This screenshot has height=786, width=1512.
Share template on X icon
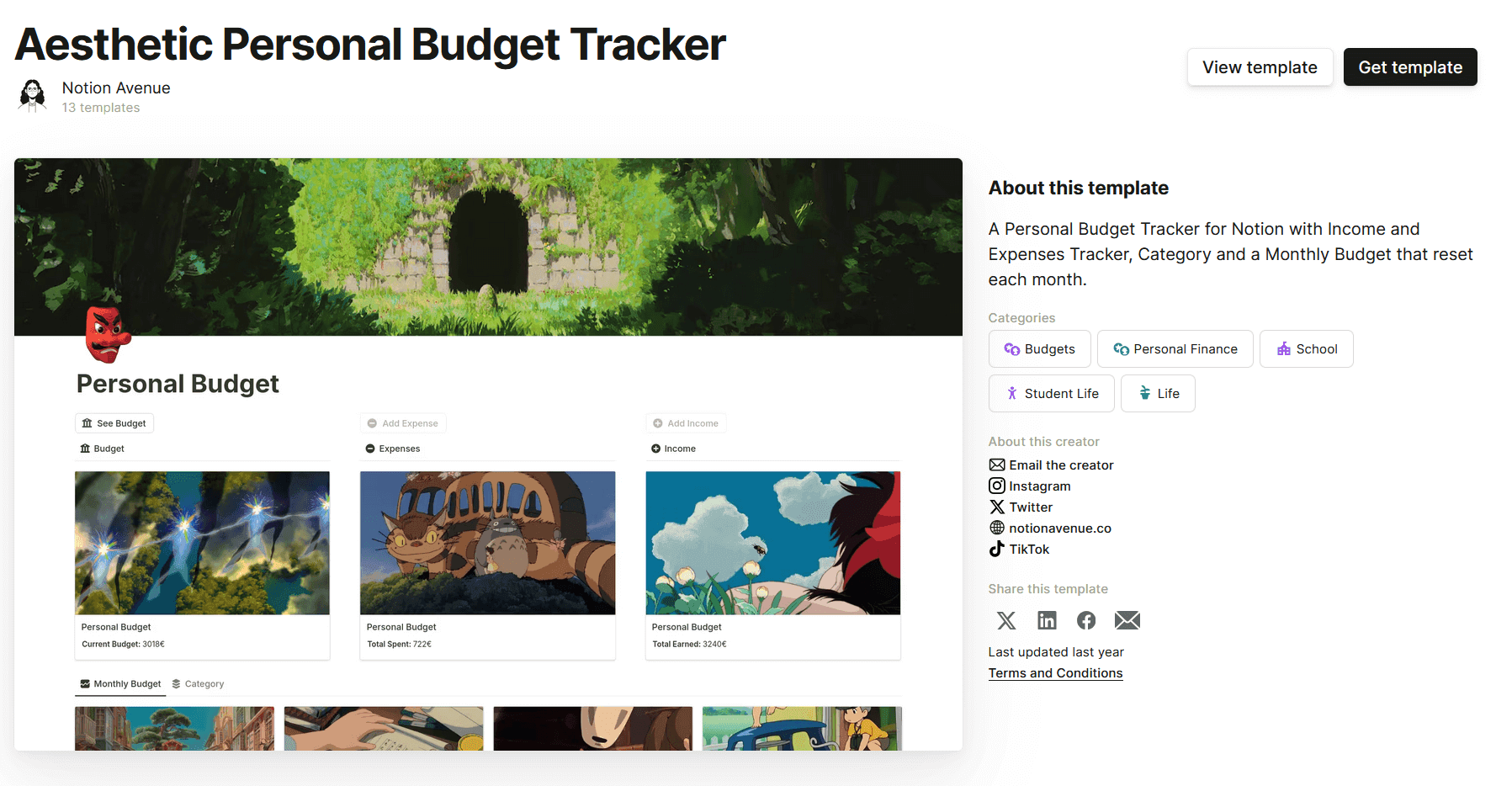pos(1006,620)
